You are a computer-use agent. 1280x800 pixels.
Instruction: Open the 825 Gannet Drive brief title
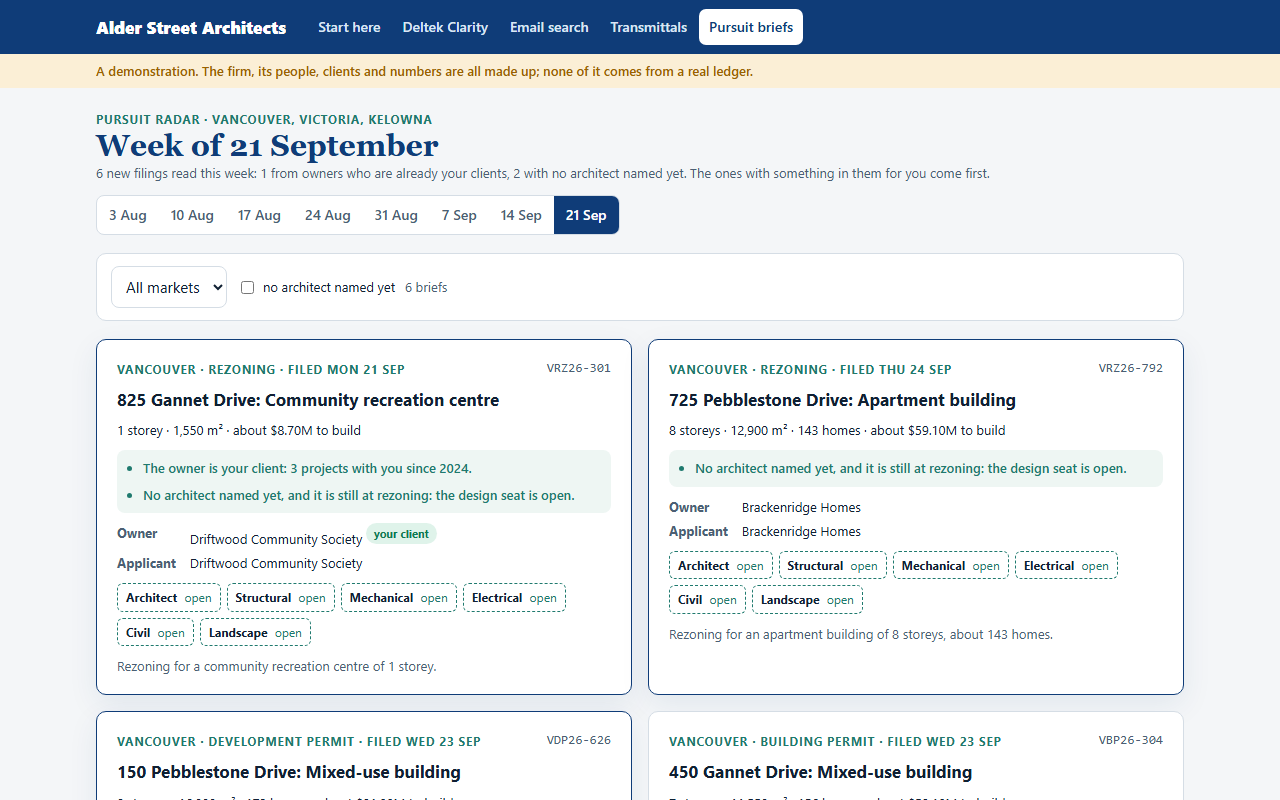click(x=308, y=400)
